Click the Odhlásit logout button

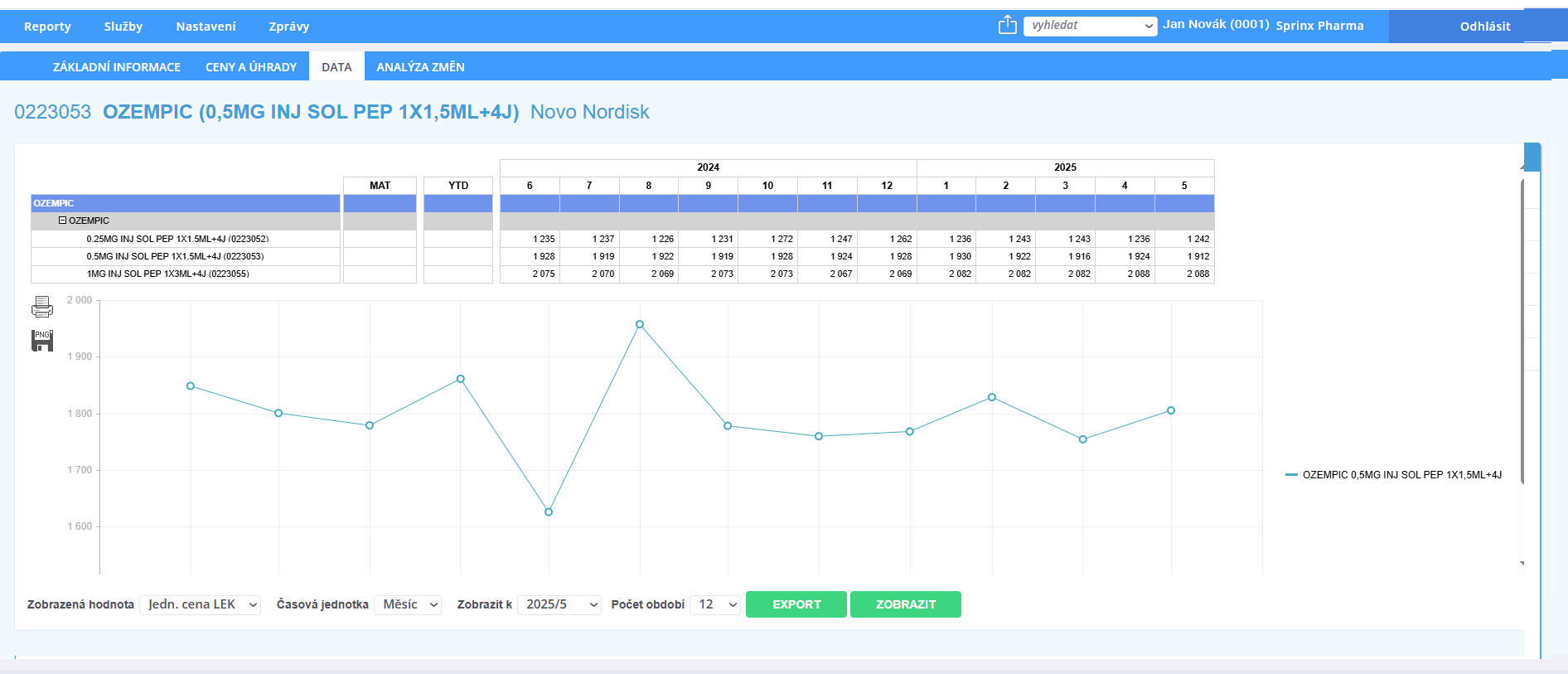click(x=1485, y=27)
